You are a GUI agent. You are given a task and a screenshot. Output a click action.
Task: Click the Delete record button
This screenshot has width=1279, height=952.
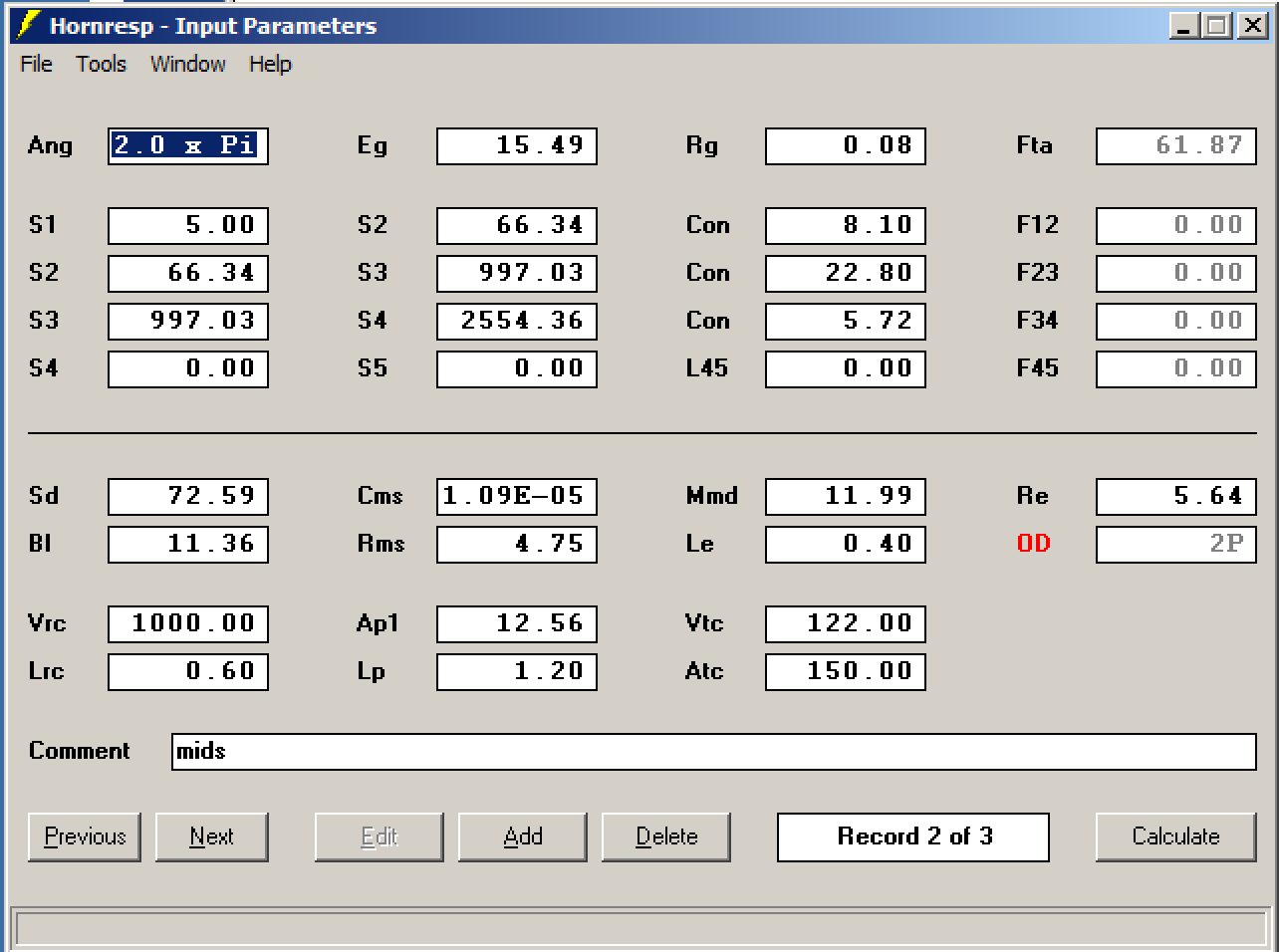coord(666,836)
